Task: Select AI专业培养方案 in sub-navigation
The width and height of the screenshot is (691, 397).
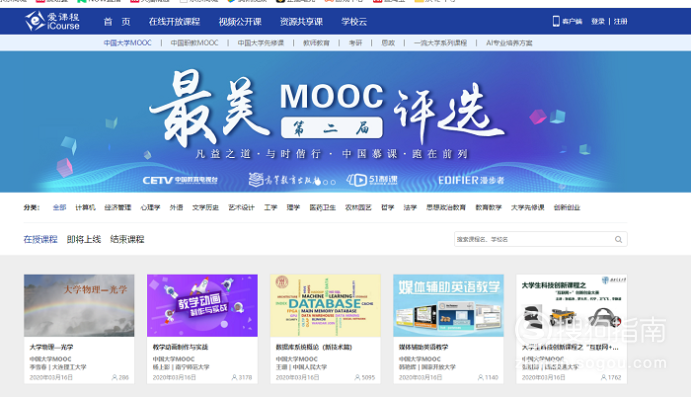Action: [509, 43]
